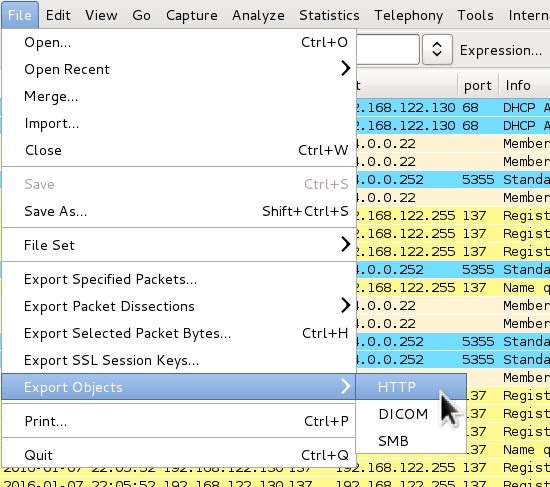Open the filter Expression... dialog
Viewport: 550px width, 487px height.
(501, 50)
